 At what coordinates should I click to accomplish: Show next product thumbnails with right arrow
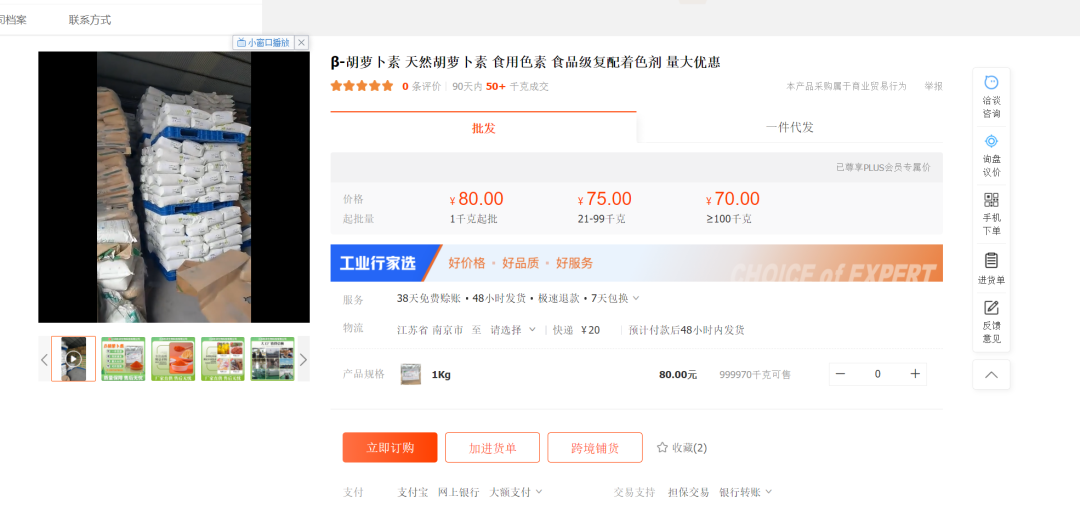(303, 360)
